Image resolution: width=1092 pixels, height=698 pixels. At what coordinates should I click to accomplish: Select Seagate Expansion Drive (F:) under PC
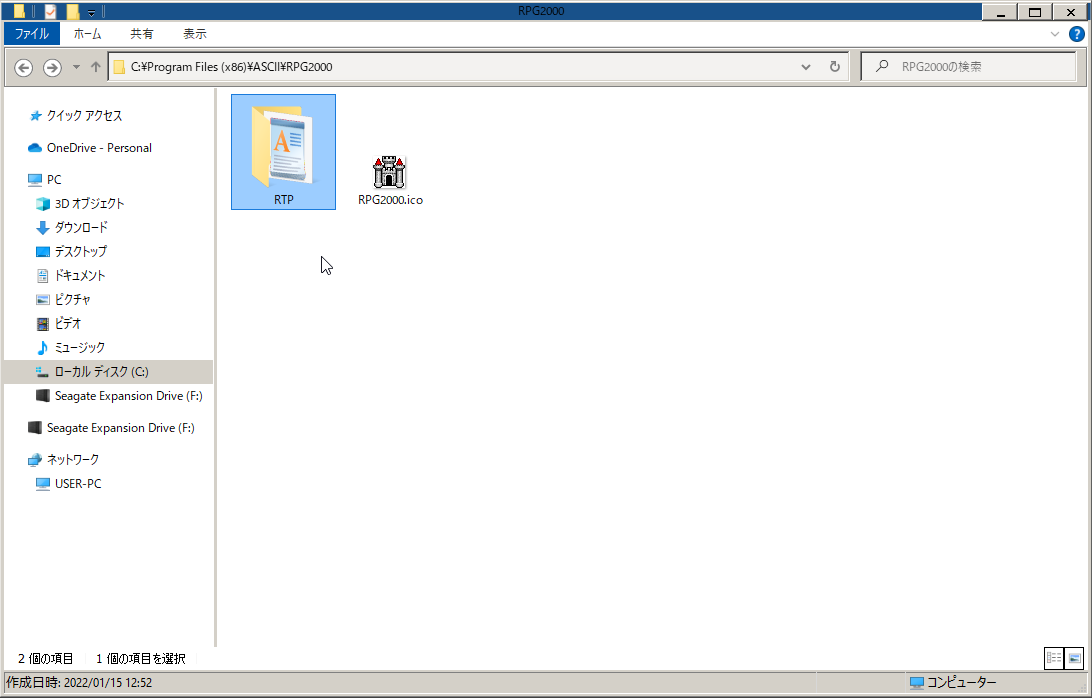[x=128, y=396]
